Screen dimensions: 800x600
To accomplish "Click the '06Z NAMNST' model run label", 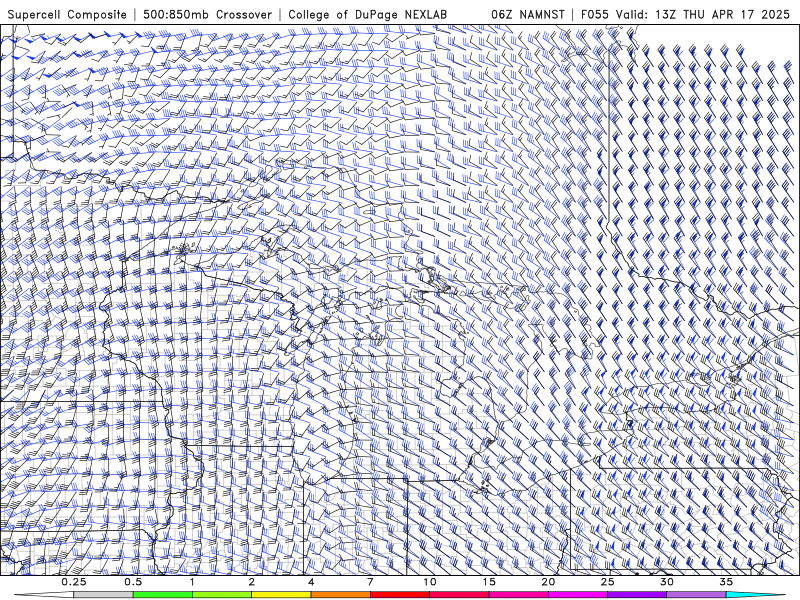I will click(528, 14).
